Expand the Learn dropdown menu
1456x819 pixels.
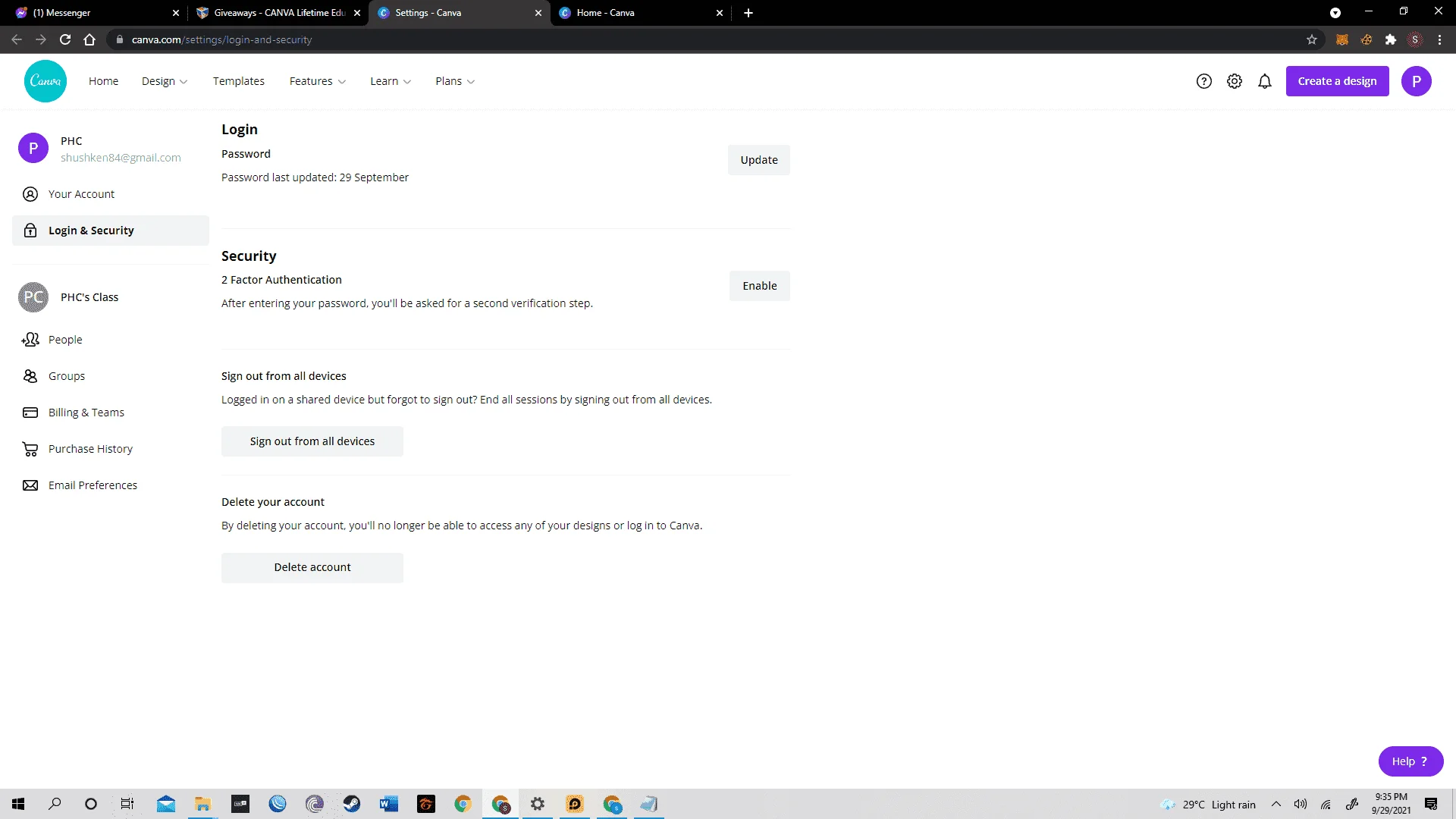tap(391, 81)
